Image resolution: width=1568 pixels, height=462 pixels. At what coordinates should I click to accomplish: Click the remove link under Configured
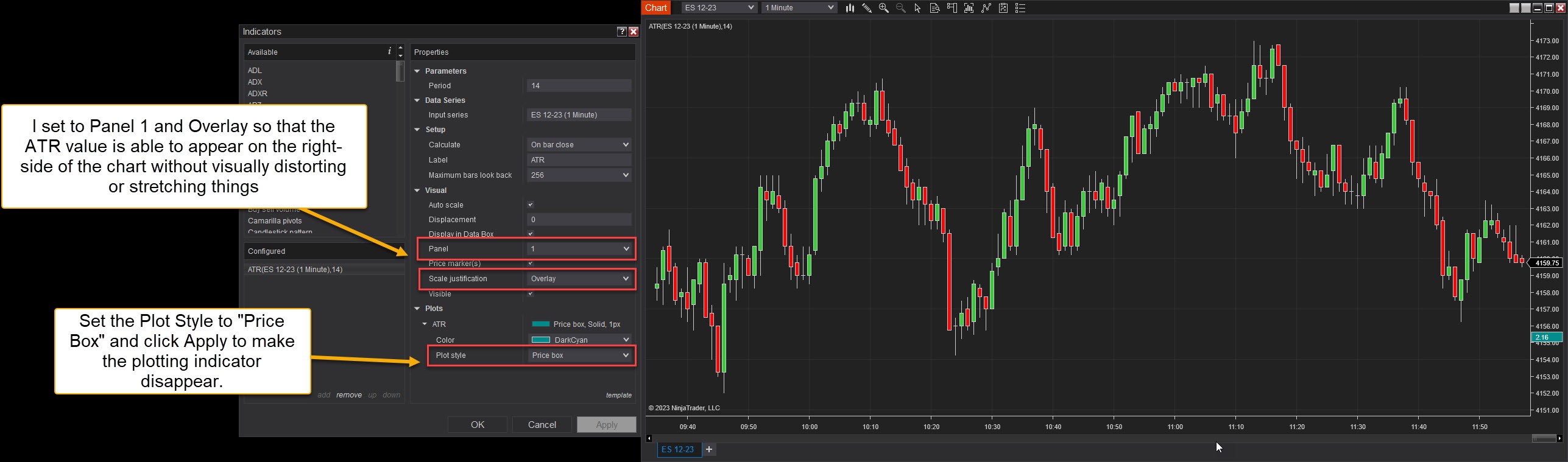click(349, 395)
